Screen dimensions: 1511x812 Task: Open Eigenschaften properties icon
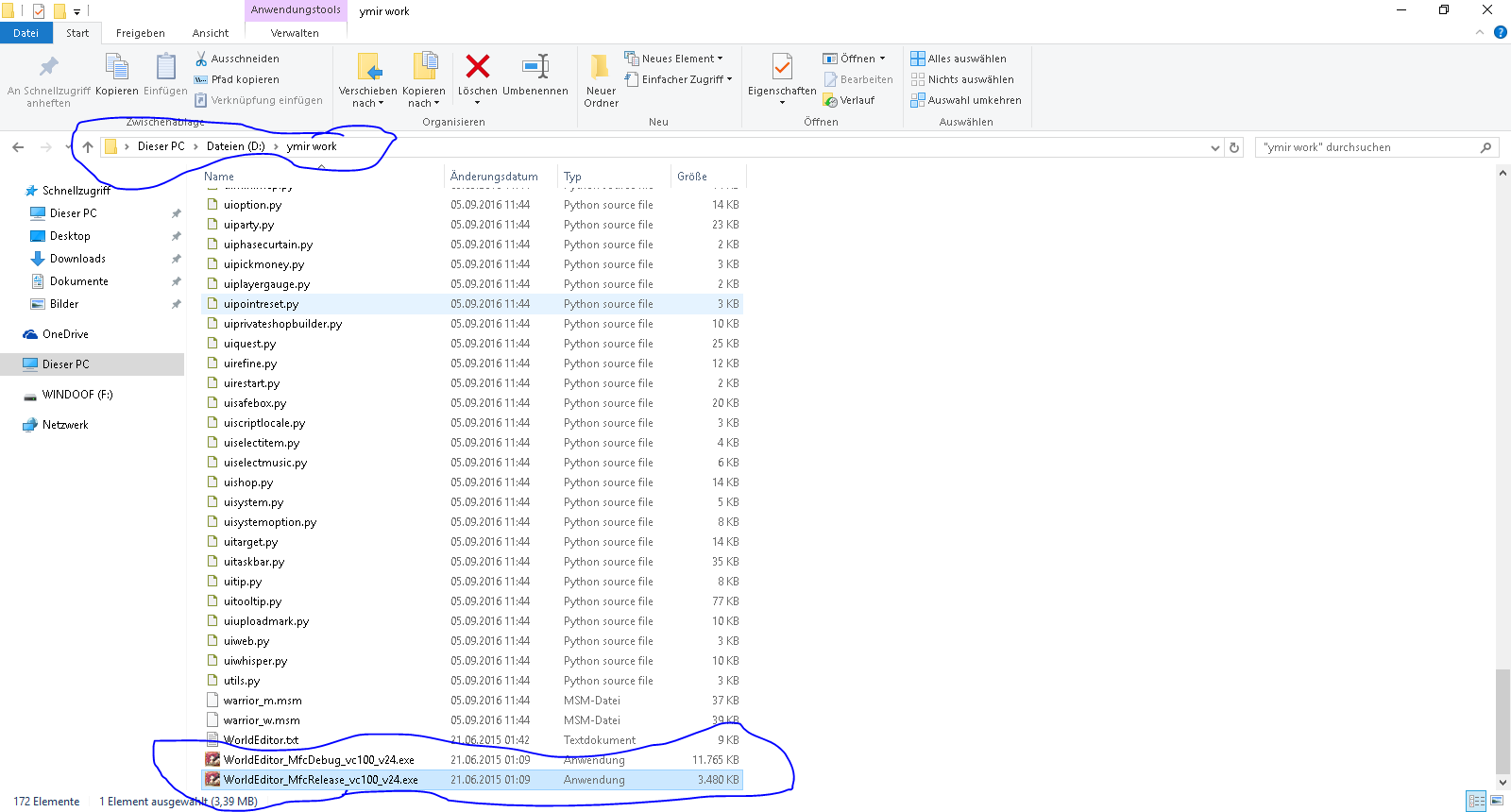coord(782,67)
